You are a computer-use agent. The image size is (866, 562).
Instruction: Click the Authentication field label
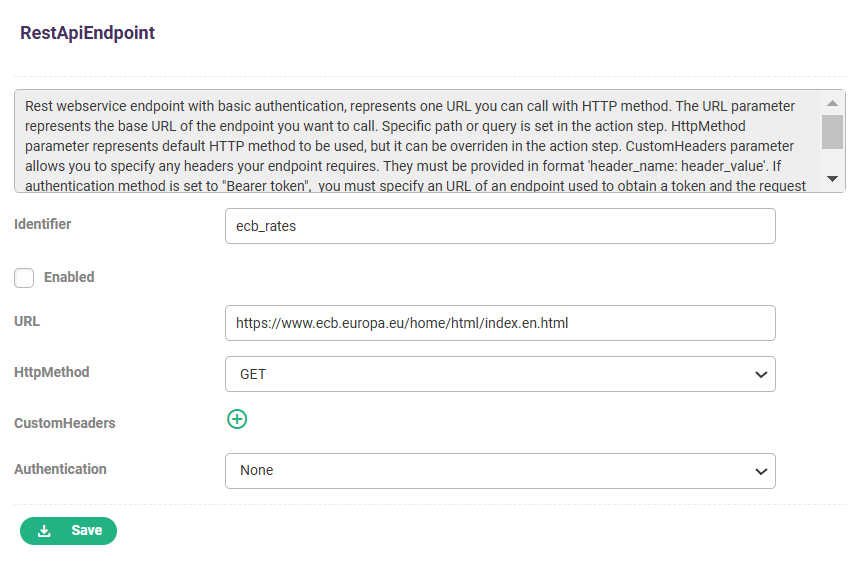coord(60,469)
